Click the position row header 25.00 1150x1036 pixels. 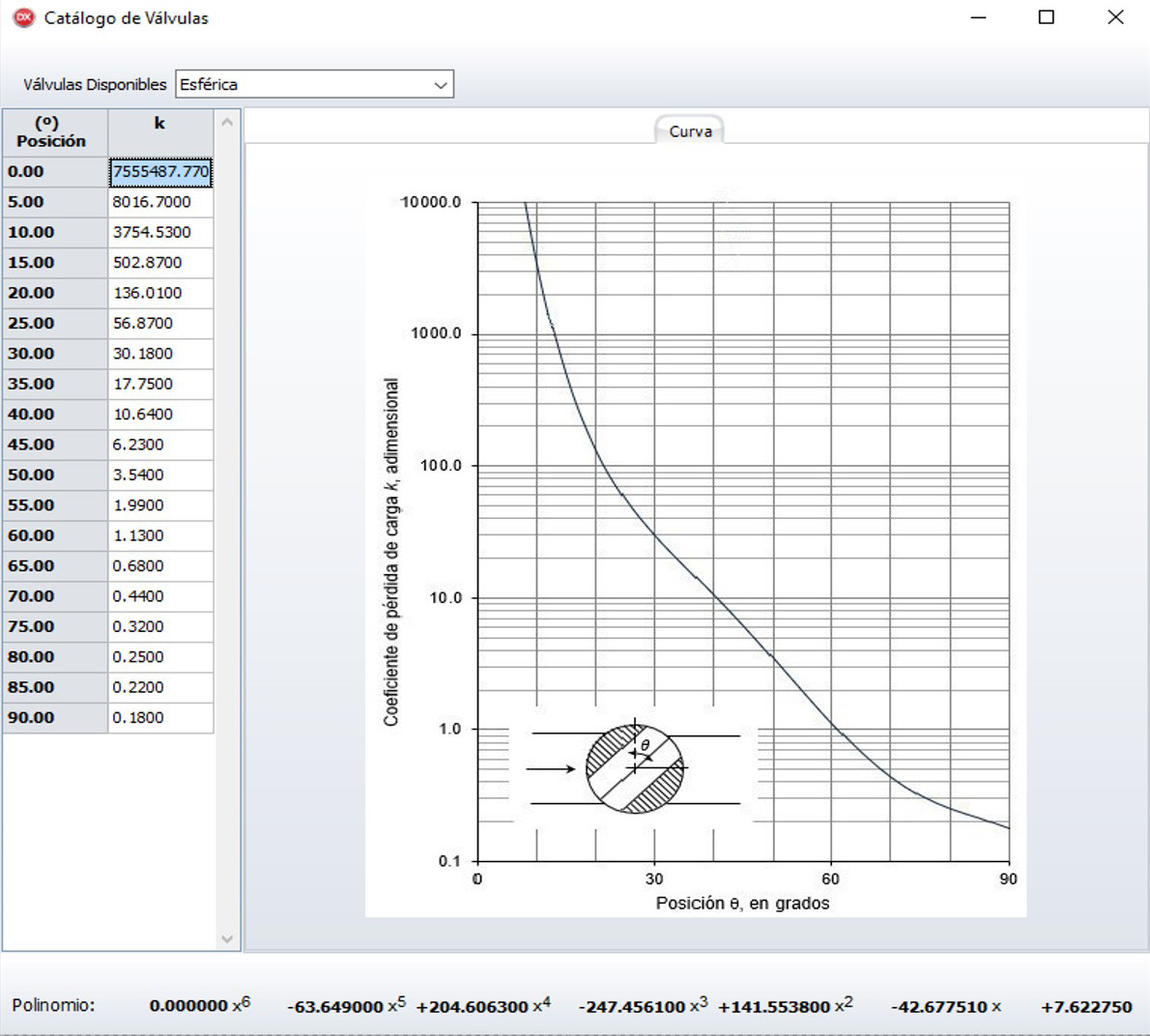pyautogui.click(x=55, y=324)
